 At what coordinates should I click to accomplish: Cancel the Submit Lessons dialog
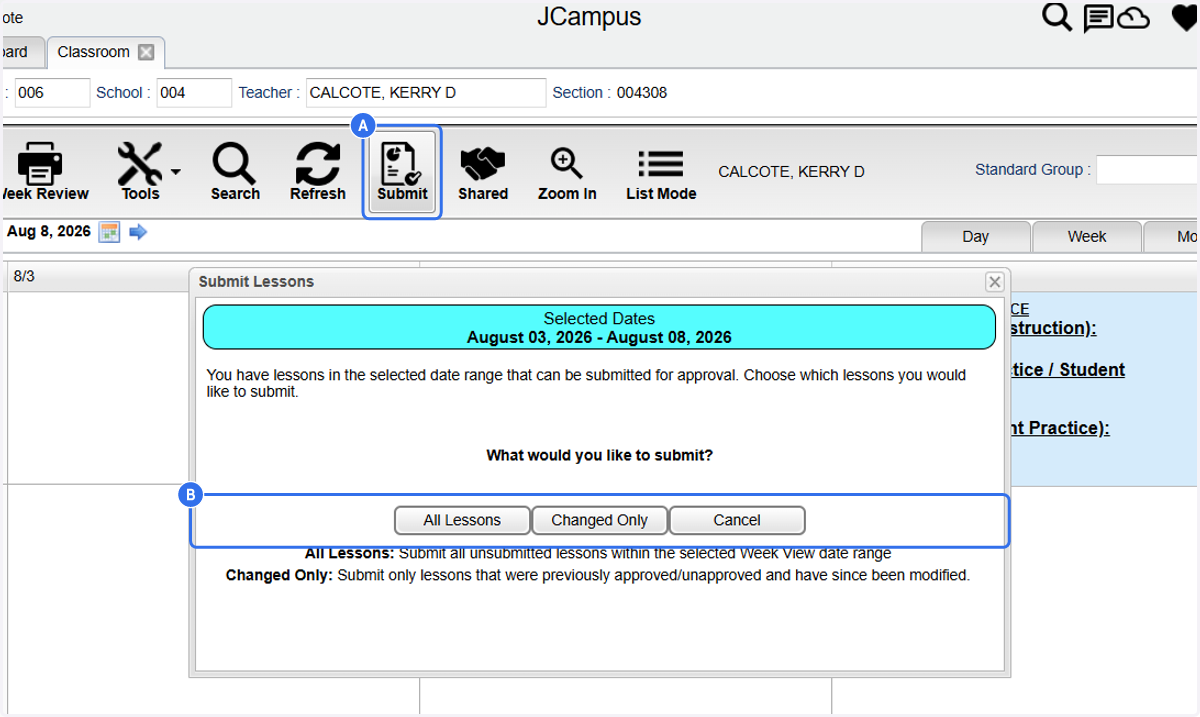click(x=737, y=520)
